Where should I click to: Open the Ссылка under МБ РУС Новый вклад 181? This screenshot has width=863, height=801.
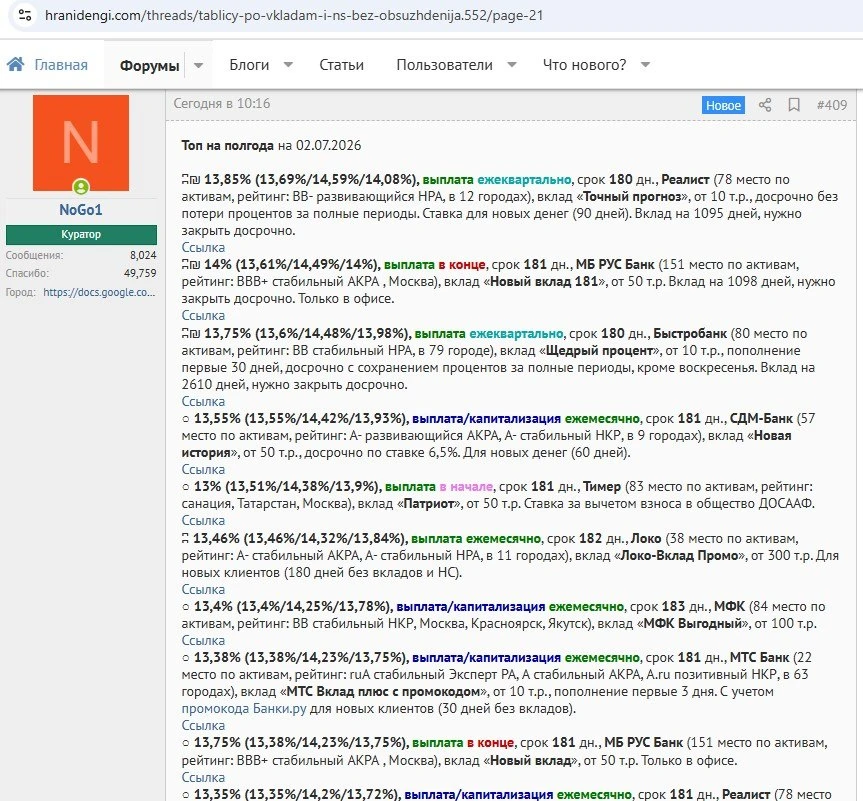point(203,316)
